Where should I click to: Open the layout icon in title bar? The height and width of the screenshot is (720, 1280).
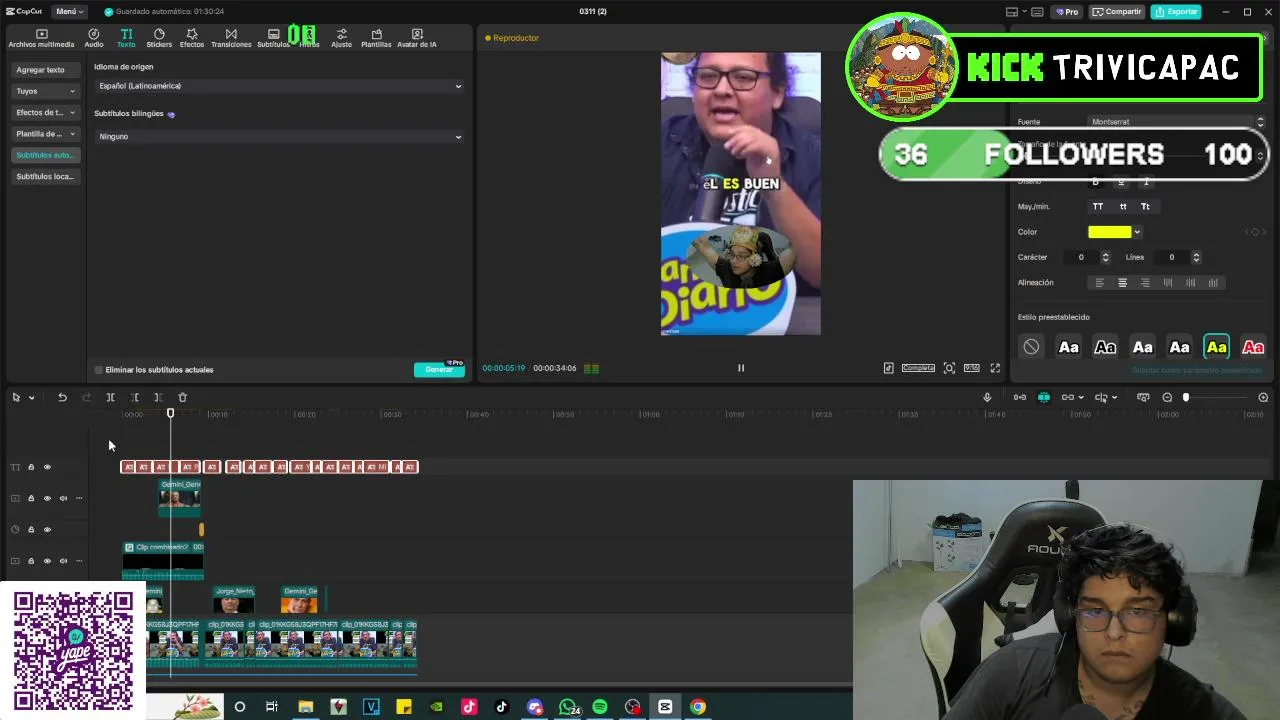coord(1012,12)
